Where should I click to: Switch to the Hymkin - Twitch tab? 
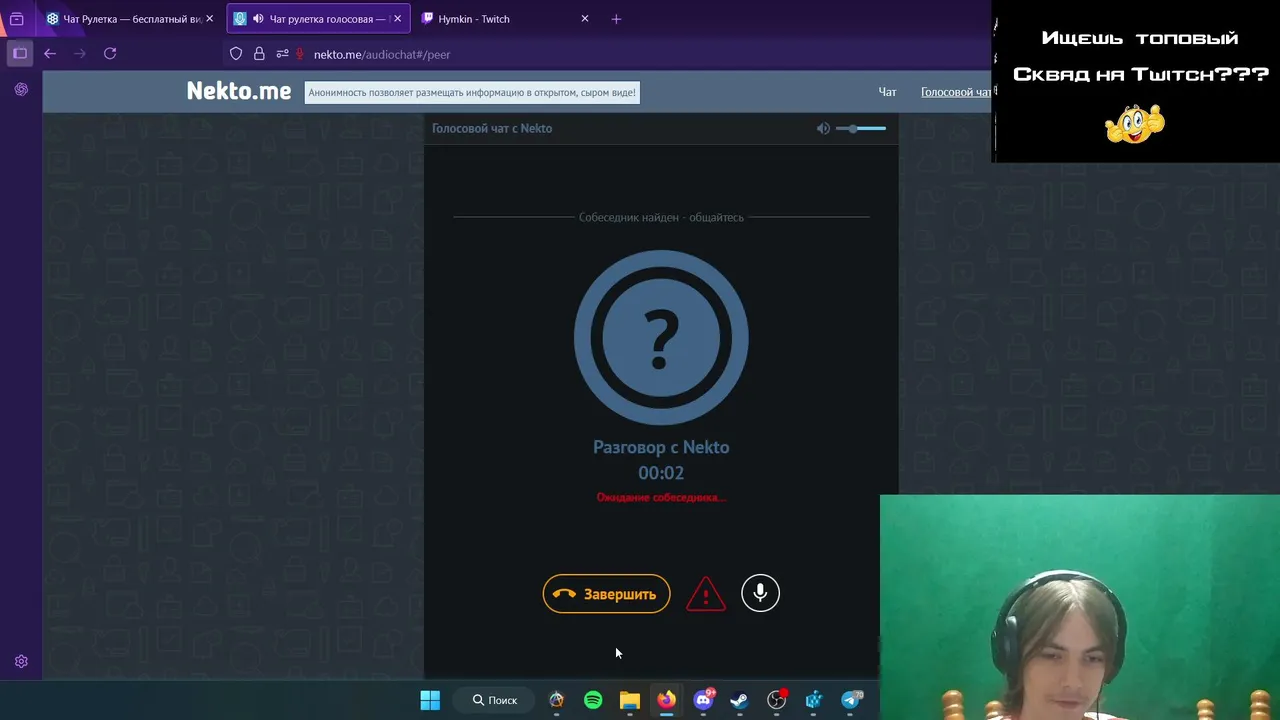505,19
